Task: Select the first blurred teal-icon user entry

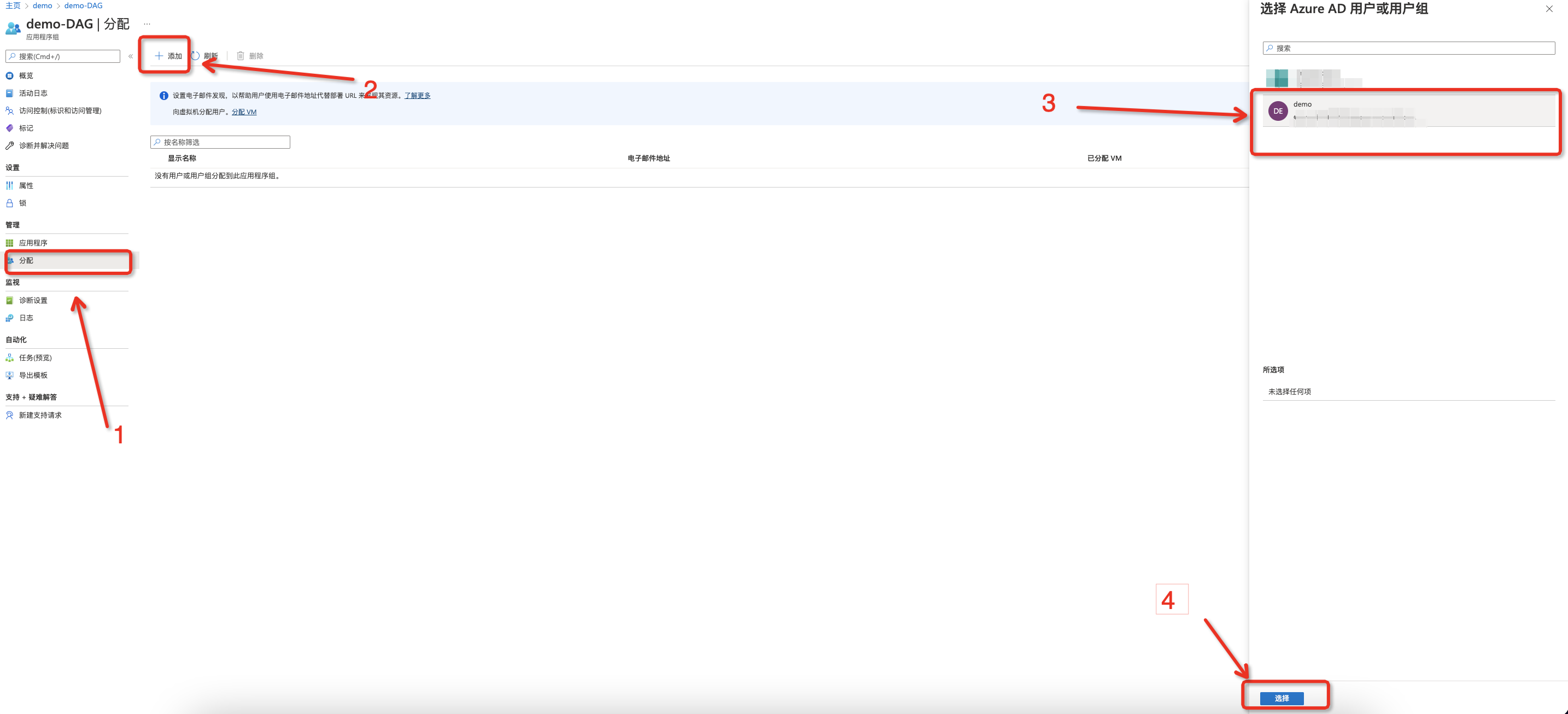Action: pos(1408,79)
